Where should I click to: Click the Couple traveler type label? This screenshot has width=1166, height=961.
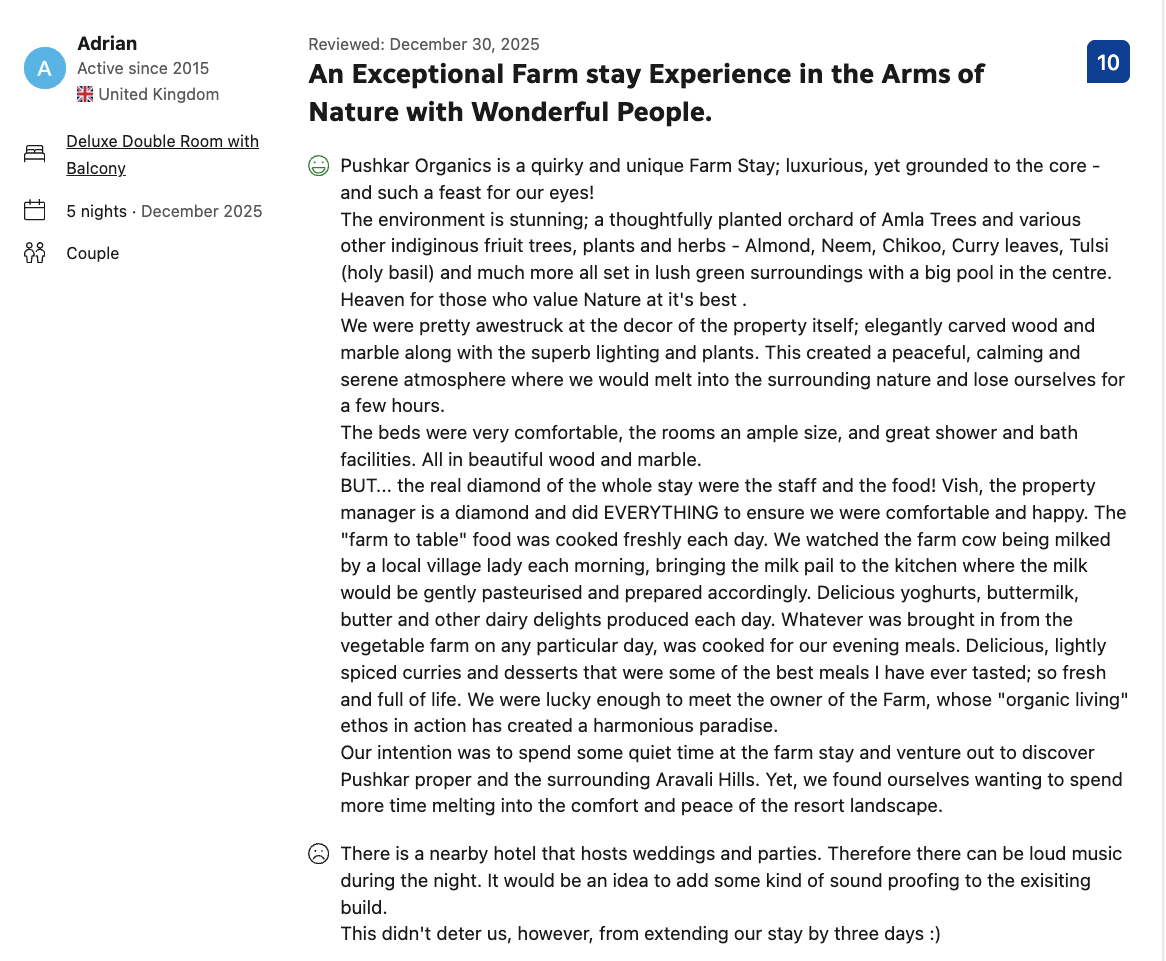92,253
